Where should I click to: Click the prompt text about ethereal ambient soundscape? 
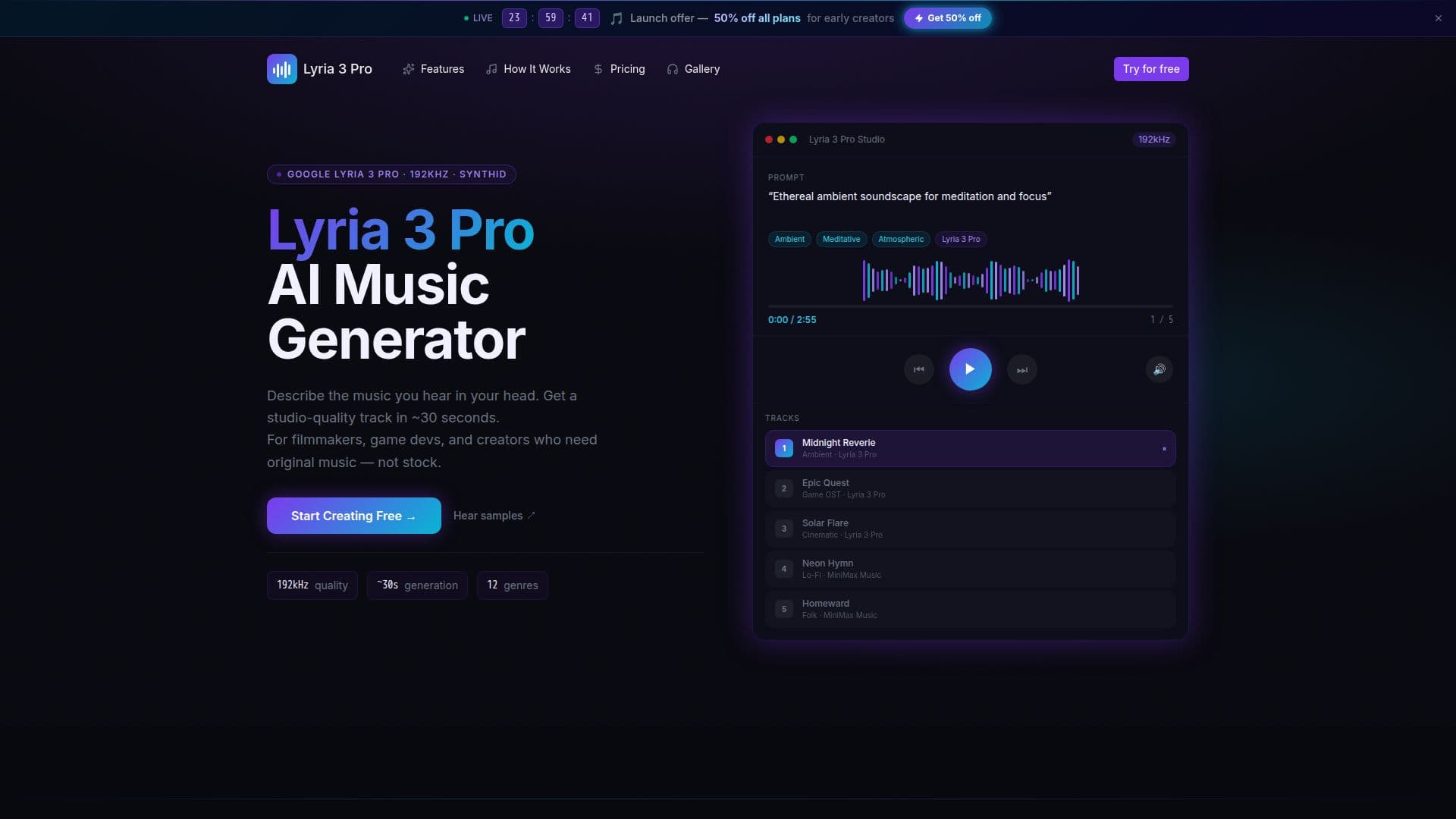coord(909,196)
